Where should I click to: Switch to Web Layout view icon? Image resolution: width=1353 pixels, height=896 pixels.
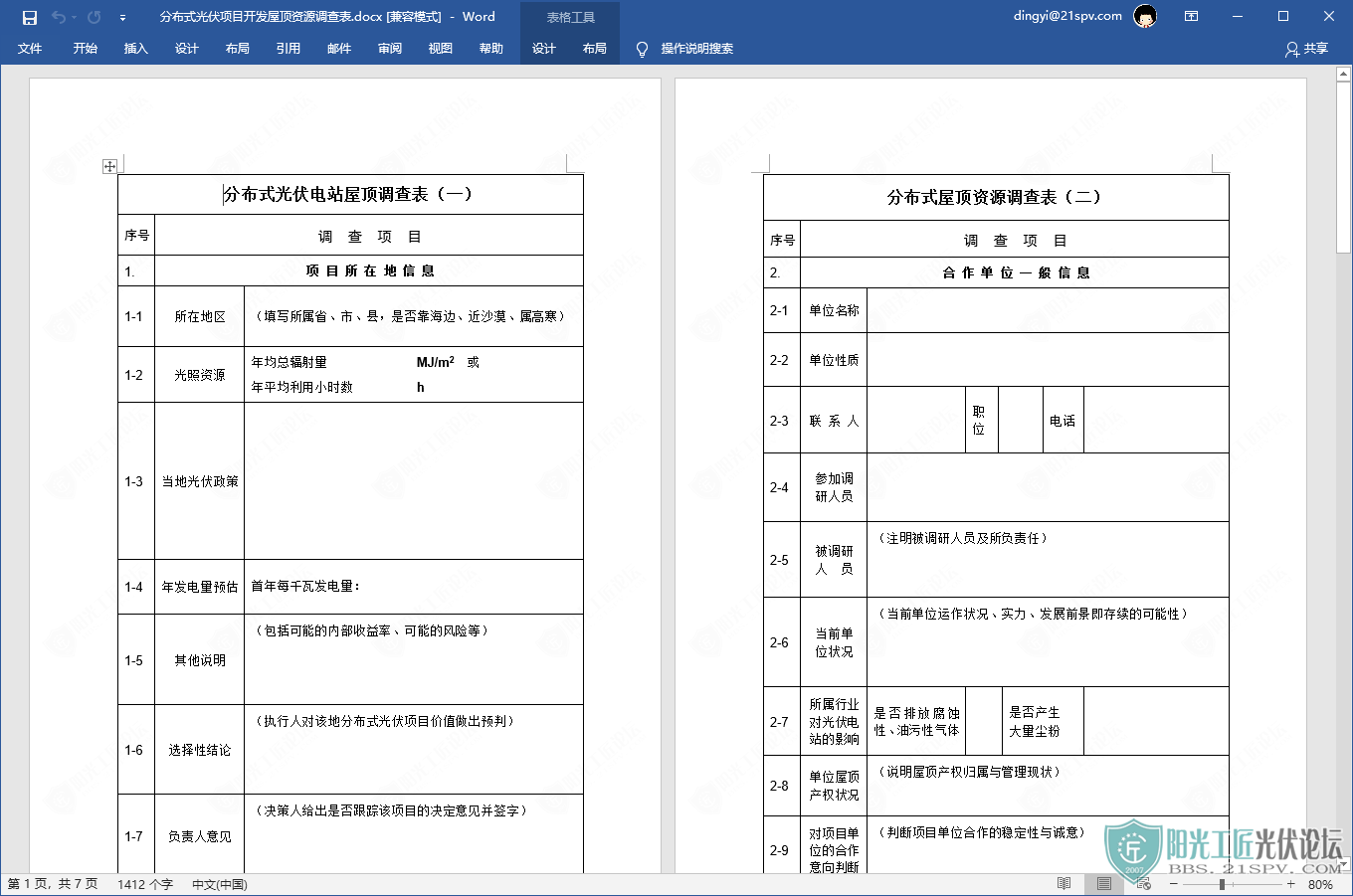click(1143, 883)
